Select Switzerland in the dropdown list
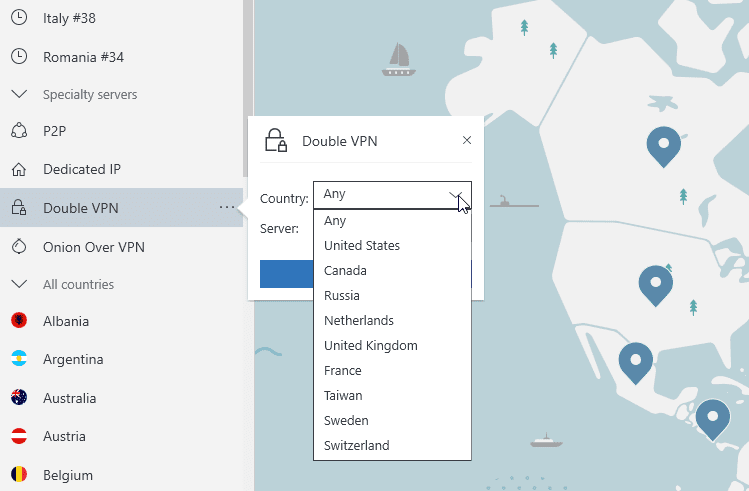The image size is (749, 491). point(357,446)
